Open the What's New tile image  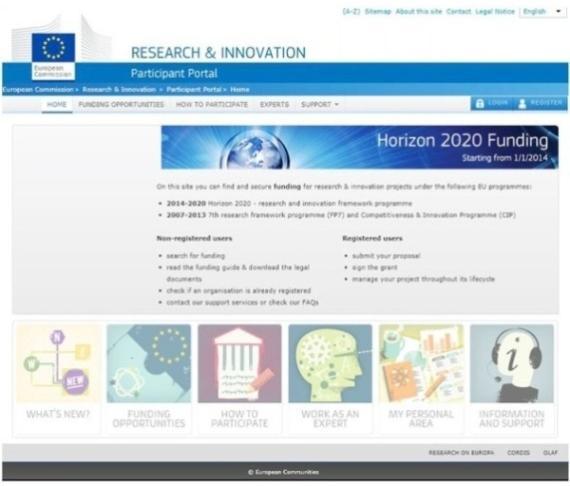[58, 364]
